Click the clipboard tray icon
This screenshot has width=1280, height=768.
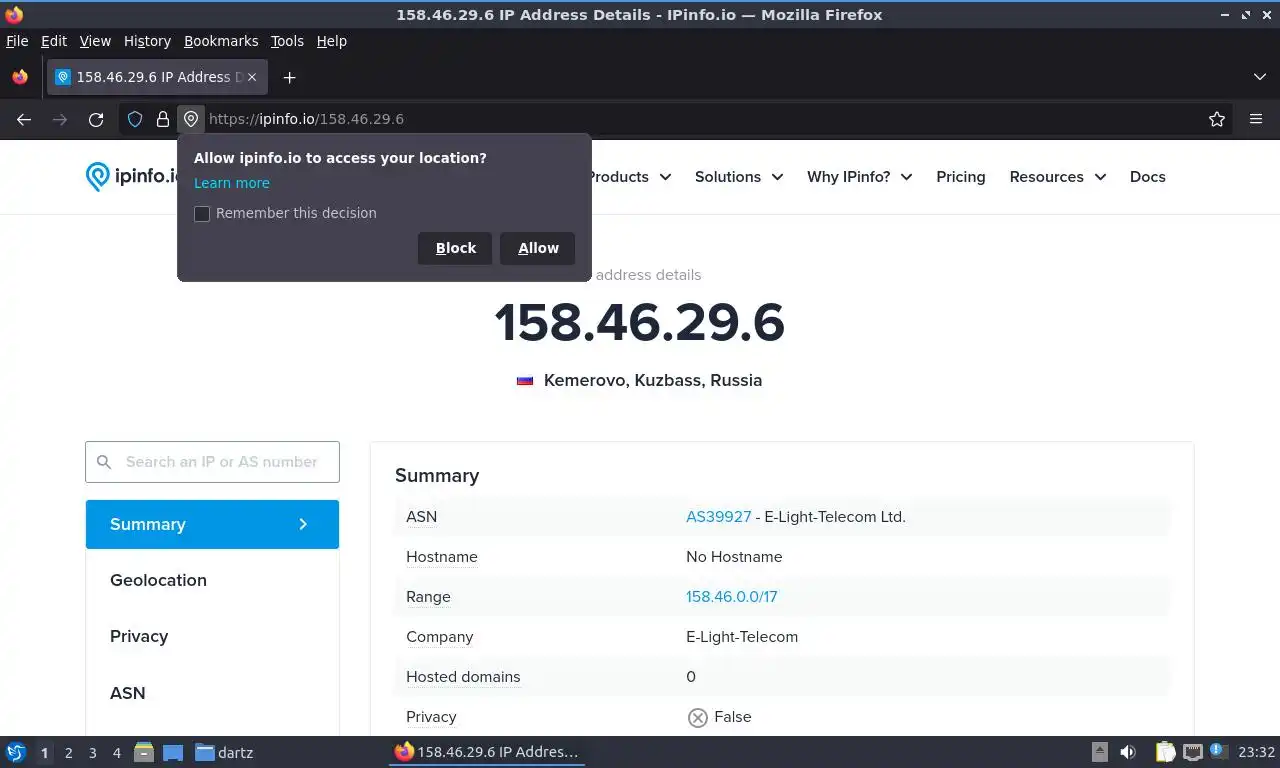pyautogui.click(x=1165, y=752)
